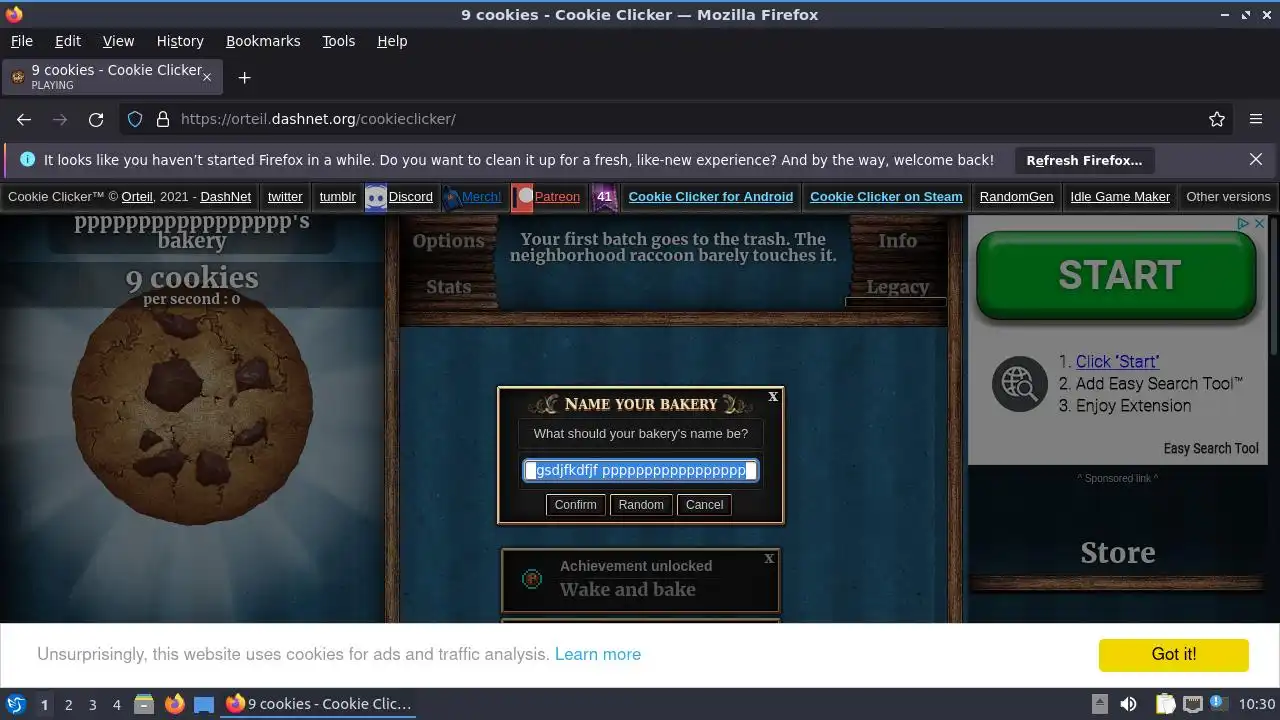1280x720 pixels.
Task: Open the tracking protection shield icon
Action: (x=135, y=119)
